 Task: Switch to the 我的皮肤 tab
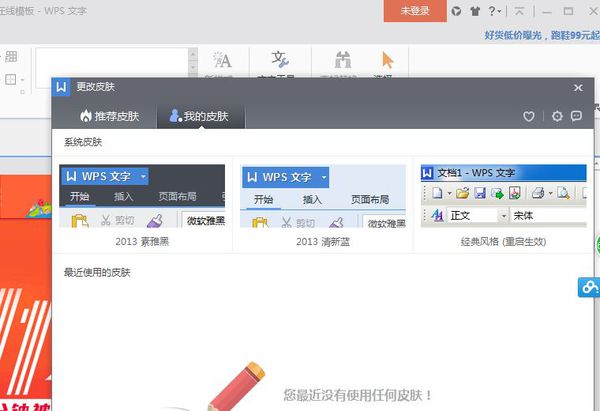click(x=200, y=116)
